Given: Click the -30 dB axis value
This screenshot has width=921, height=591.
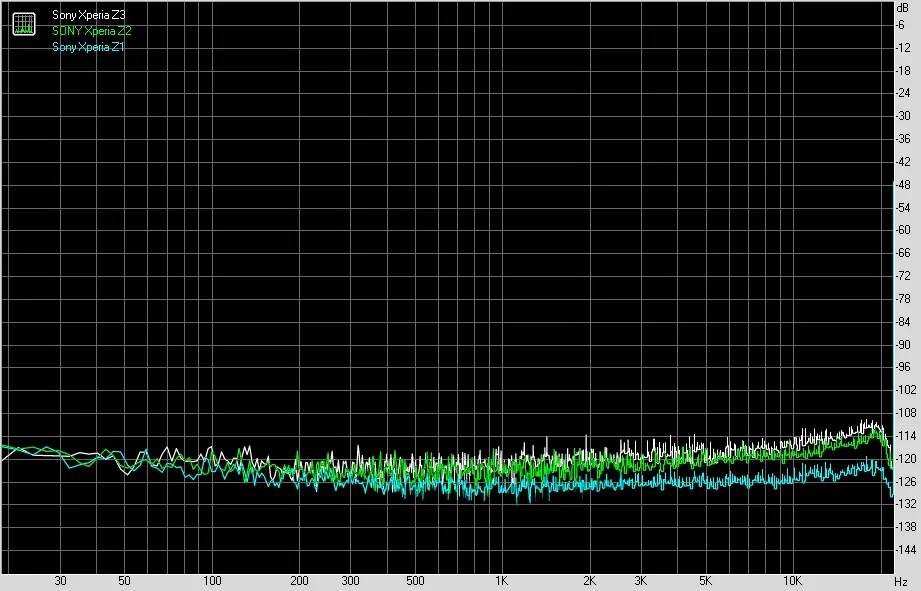Looking at the screenshot, I should click(903, 116).
